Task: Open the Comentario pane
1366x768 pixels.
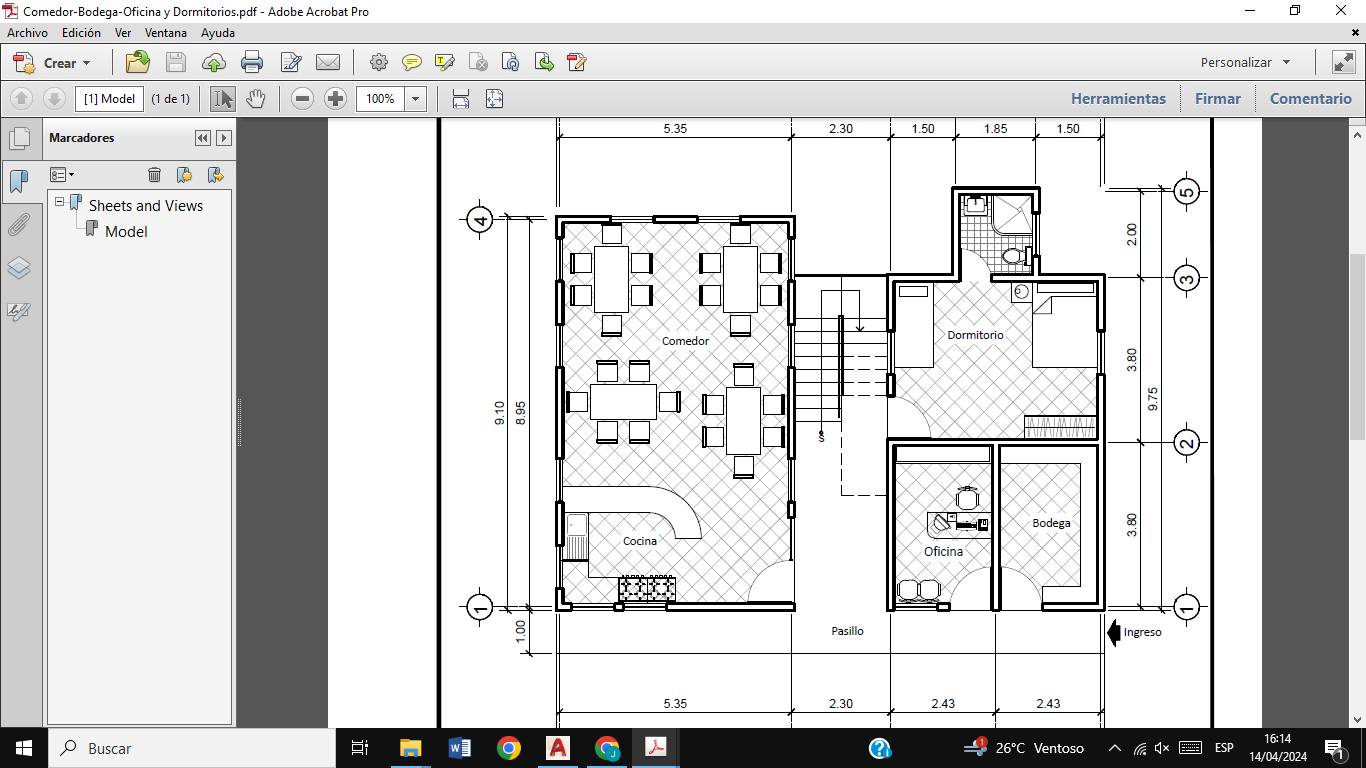Action: pos(1310,99)
